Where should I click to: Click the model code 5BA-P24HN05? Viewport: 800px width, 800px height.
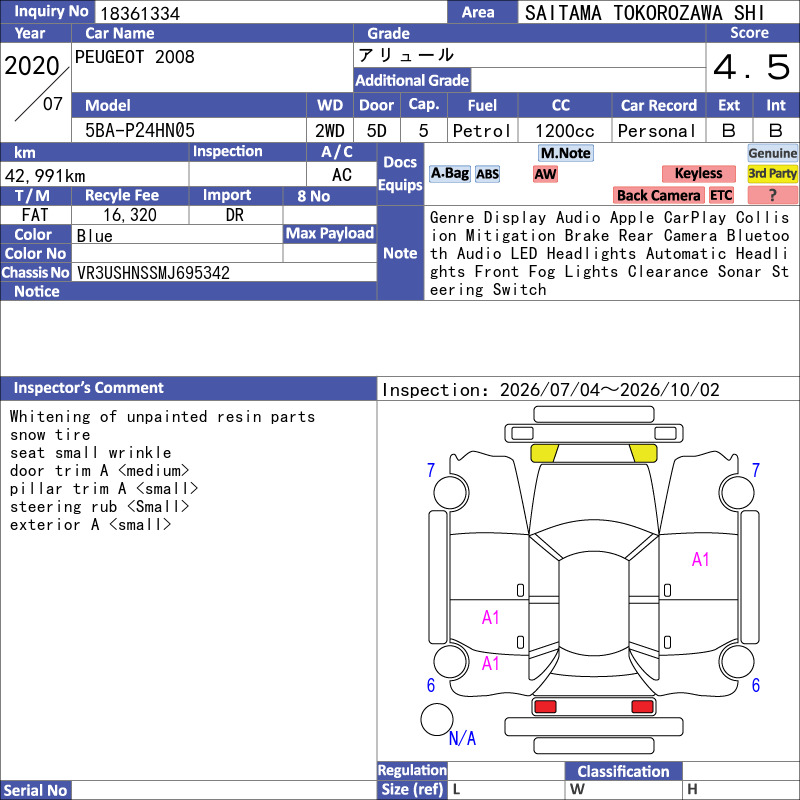coord(140,131)
